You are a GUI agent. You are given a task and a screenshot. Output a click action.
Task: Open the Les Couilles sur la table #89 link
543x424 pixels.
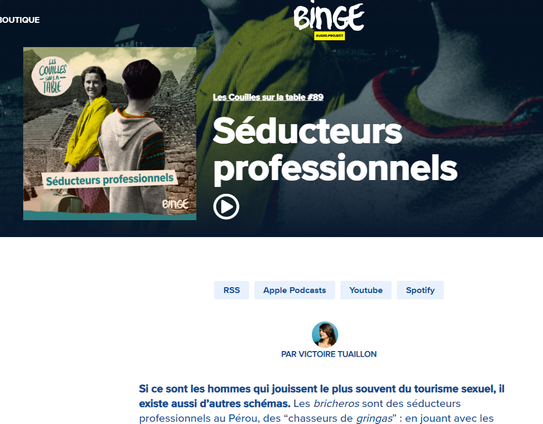tap(268, 97)
